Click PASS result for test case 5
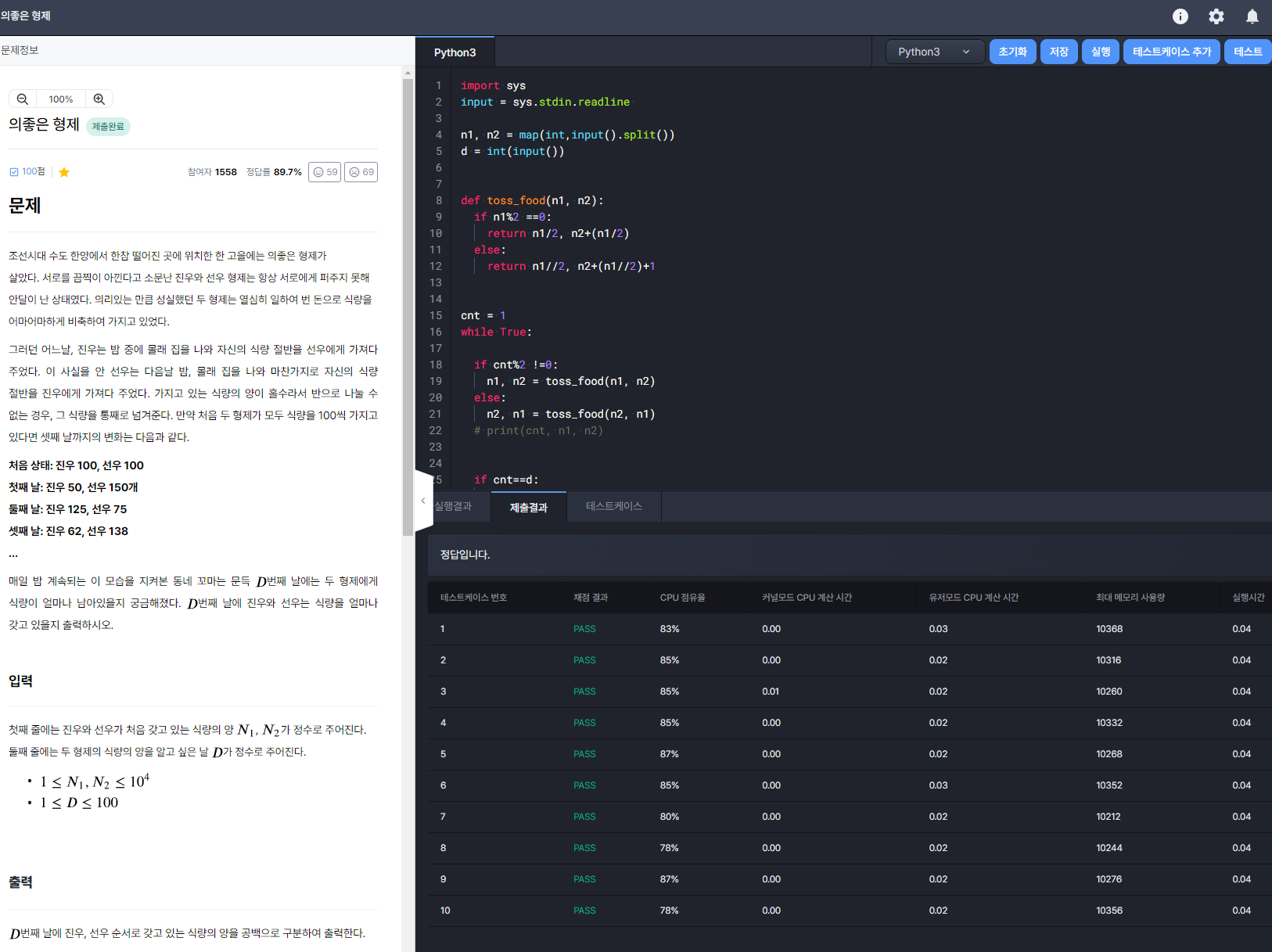This screenshot has height=952, width=1272. (584, 754)
